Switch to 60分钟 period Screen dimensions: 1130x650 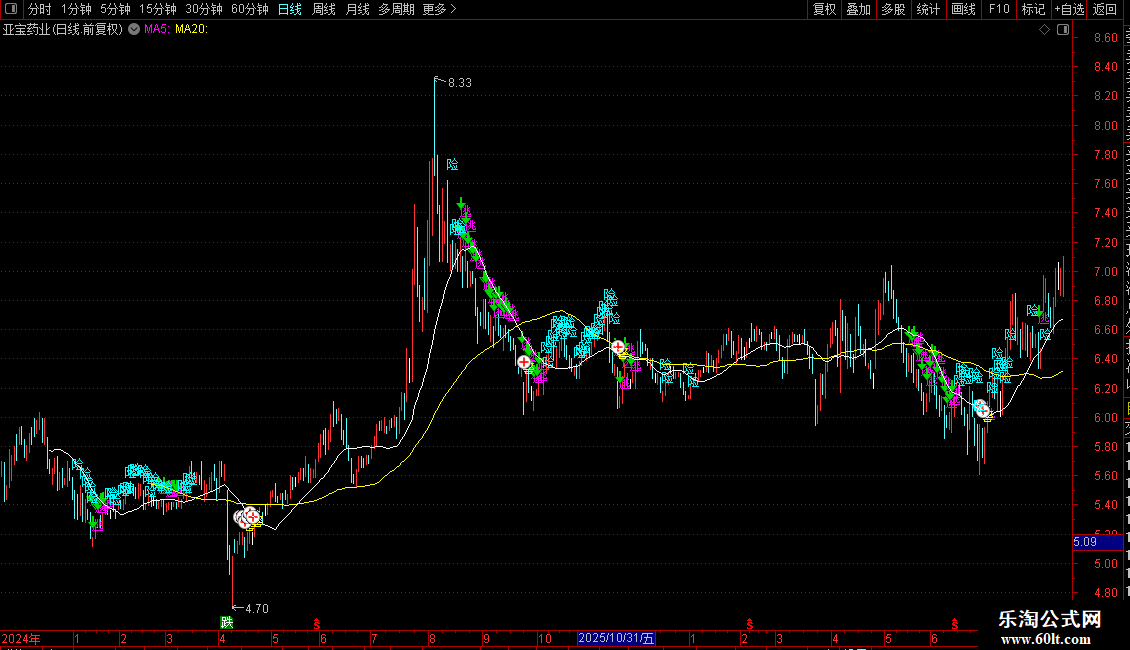tap(250, 9)
